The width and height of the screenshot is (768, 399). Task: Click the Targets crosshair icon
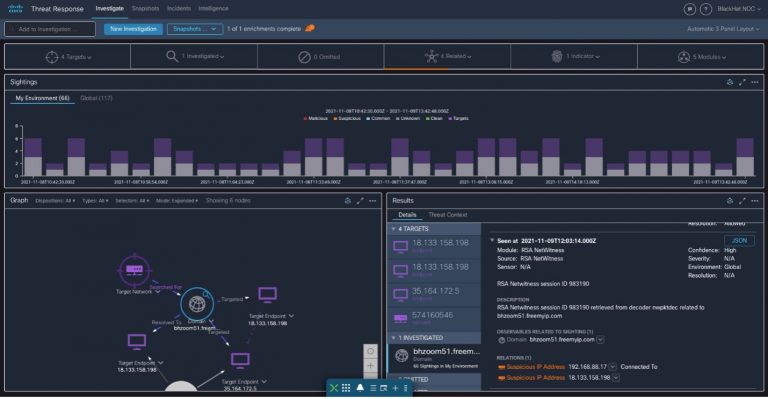(51, 57)
